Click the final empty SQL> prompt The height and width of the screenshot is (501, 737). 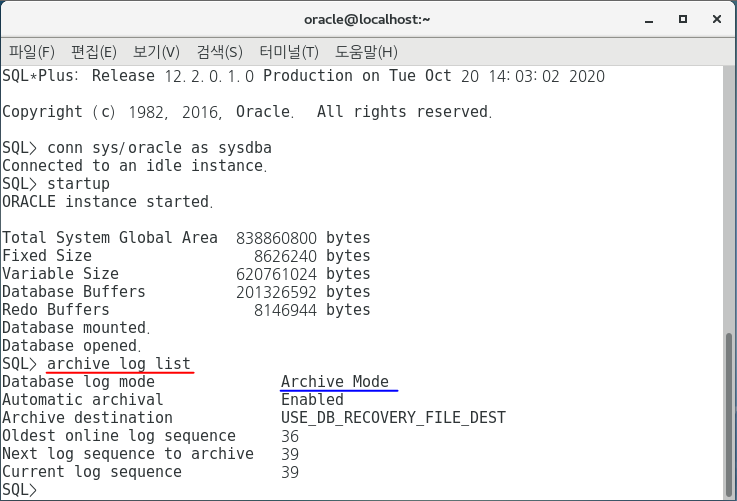coord(19,490)
